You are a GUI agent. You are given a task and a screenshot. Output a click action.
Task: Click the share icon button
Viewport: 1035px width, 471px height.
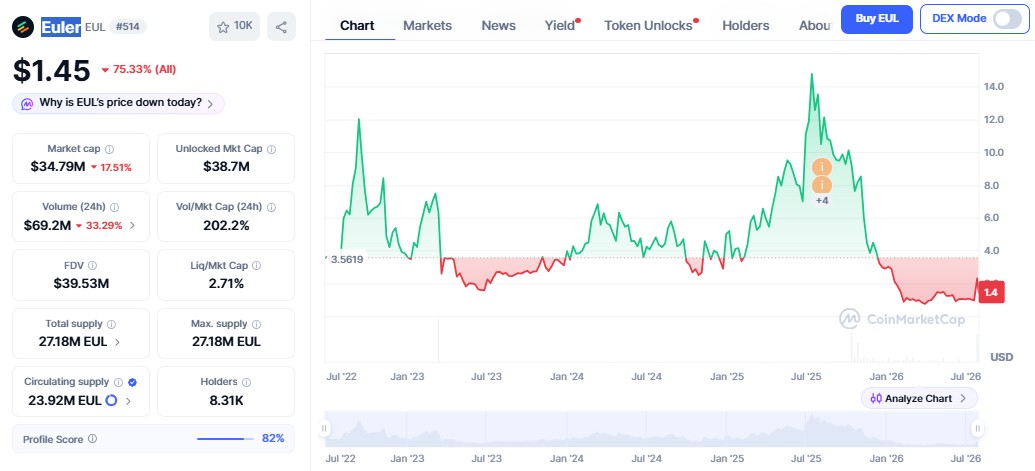pos(281,26)
